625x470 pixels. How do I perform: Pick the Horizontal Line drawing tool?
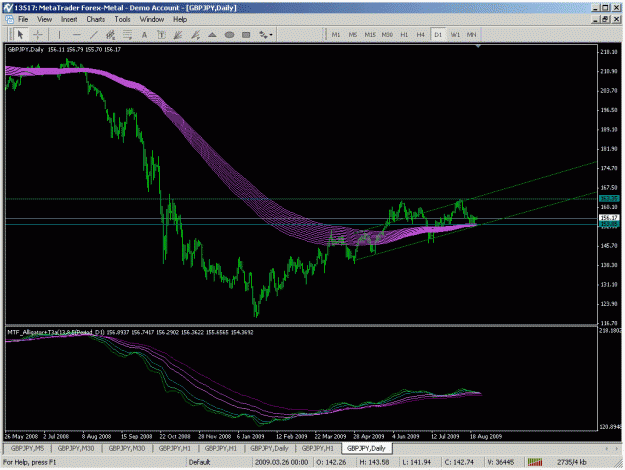point(76,35)
